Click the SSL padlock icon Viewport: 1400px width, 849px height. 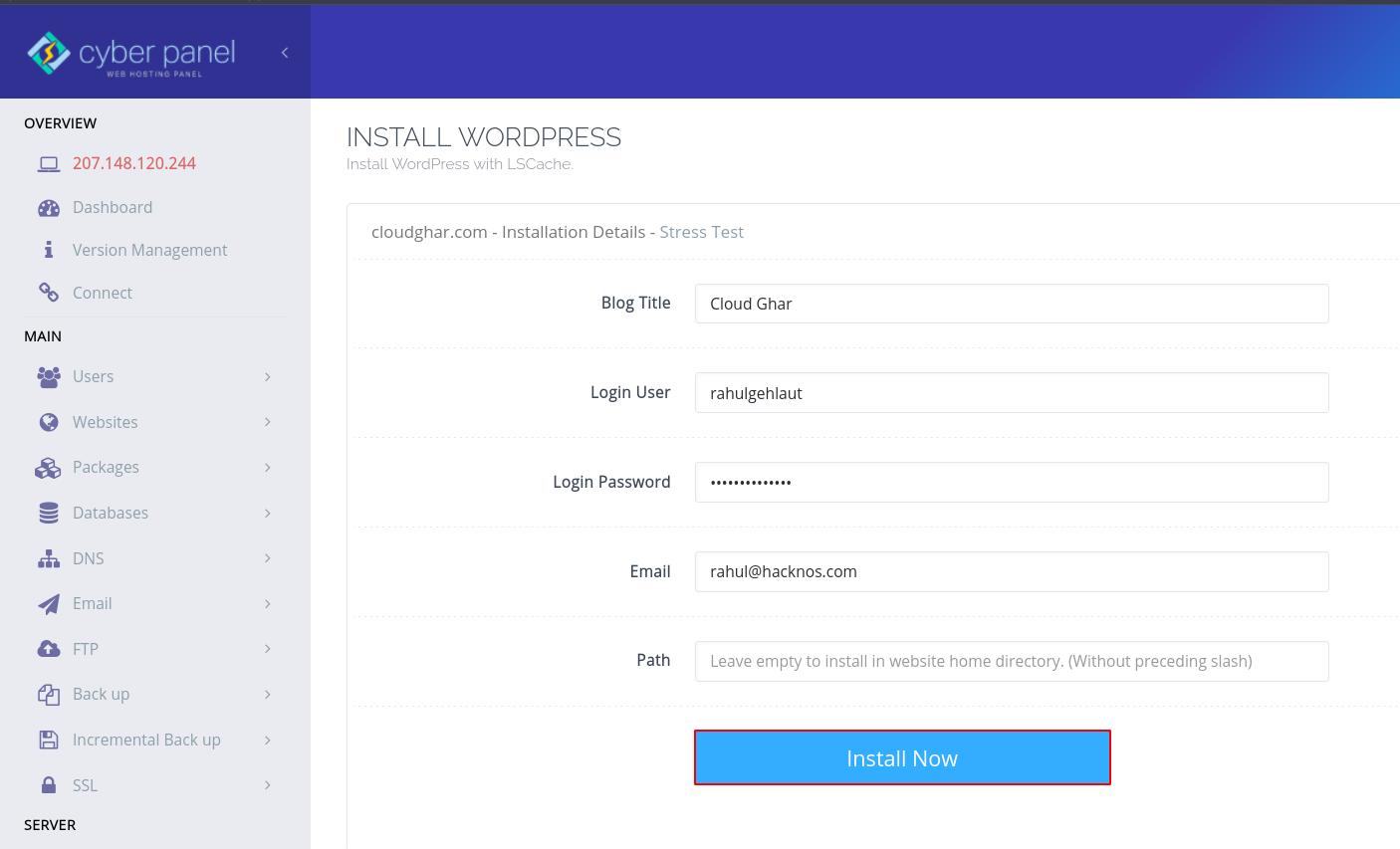(49, 785)
